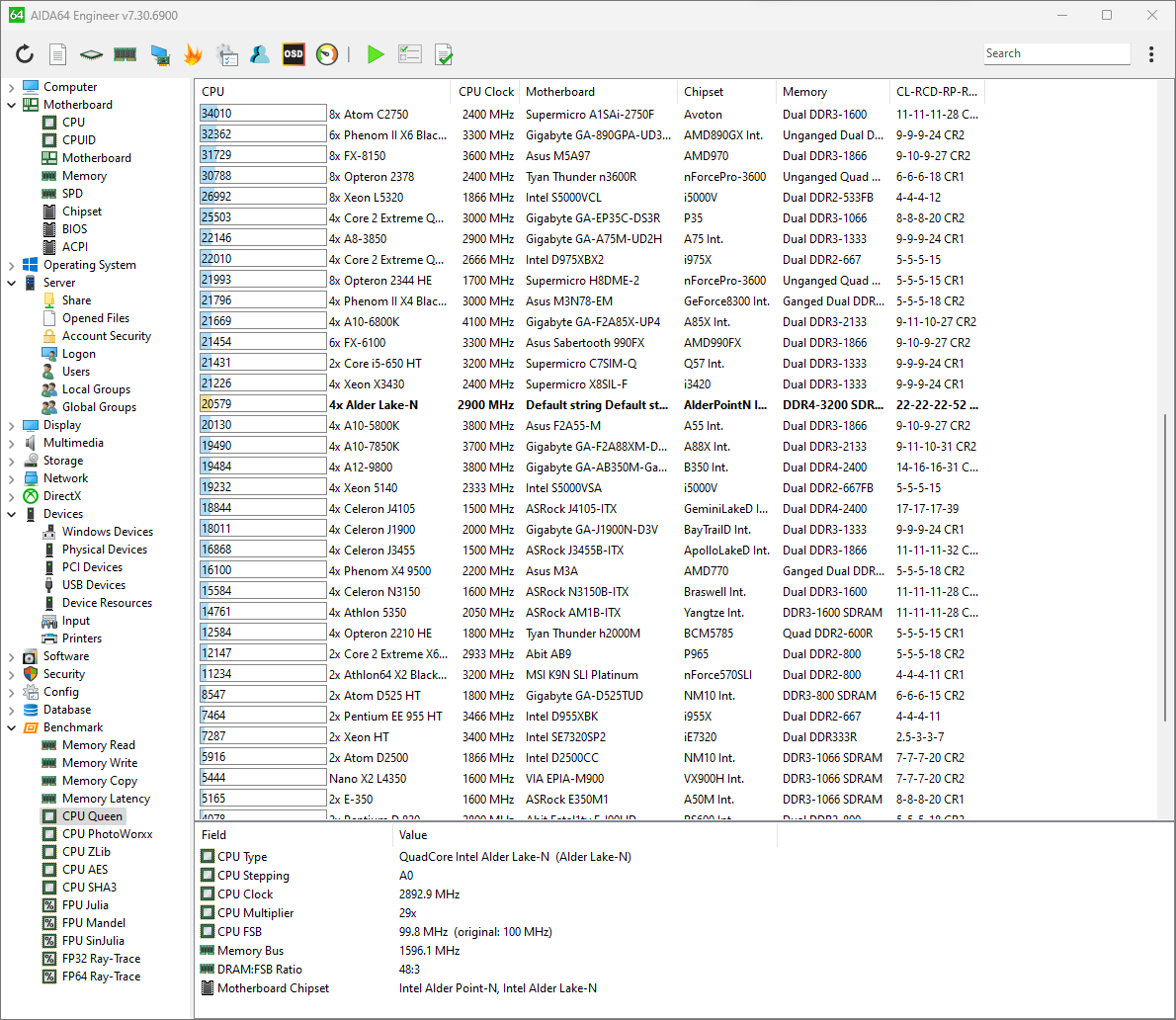Click the report with green checkmark icon
This screenshot has width=1176, height=1020.
coord(444,55)
